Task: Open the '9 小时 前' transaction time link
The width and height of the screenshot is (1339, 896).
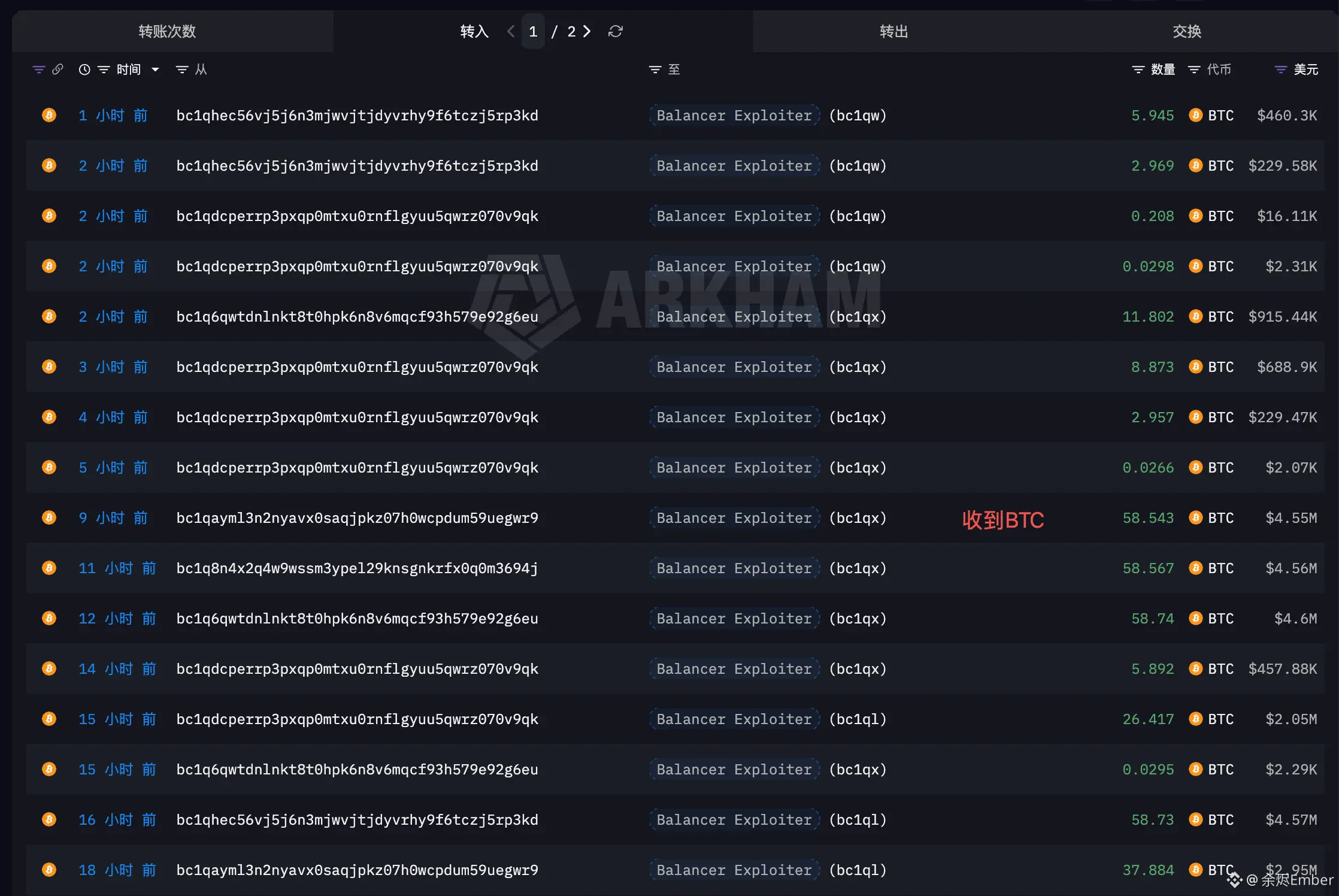Action: [113, 518]
